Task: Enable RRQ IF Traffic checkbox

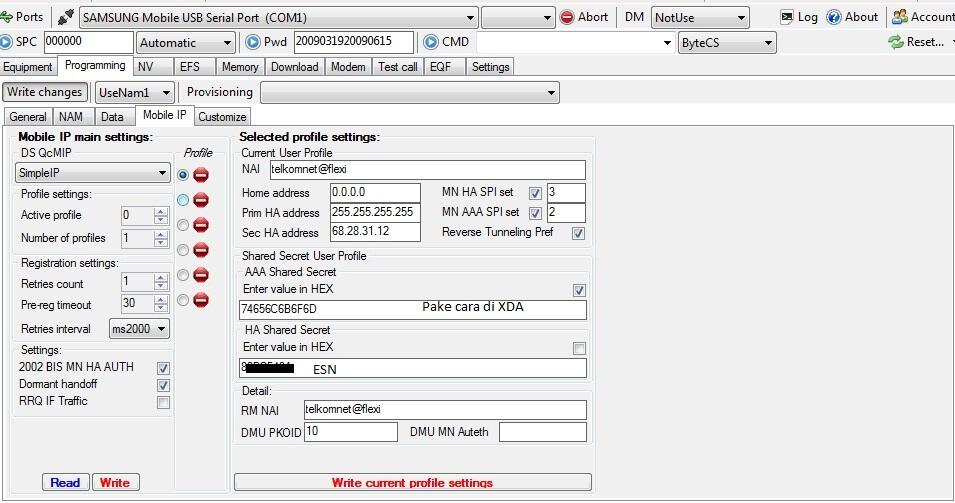Action: pyautogui.click(x=163, y=402)
